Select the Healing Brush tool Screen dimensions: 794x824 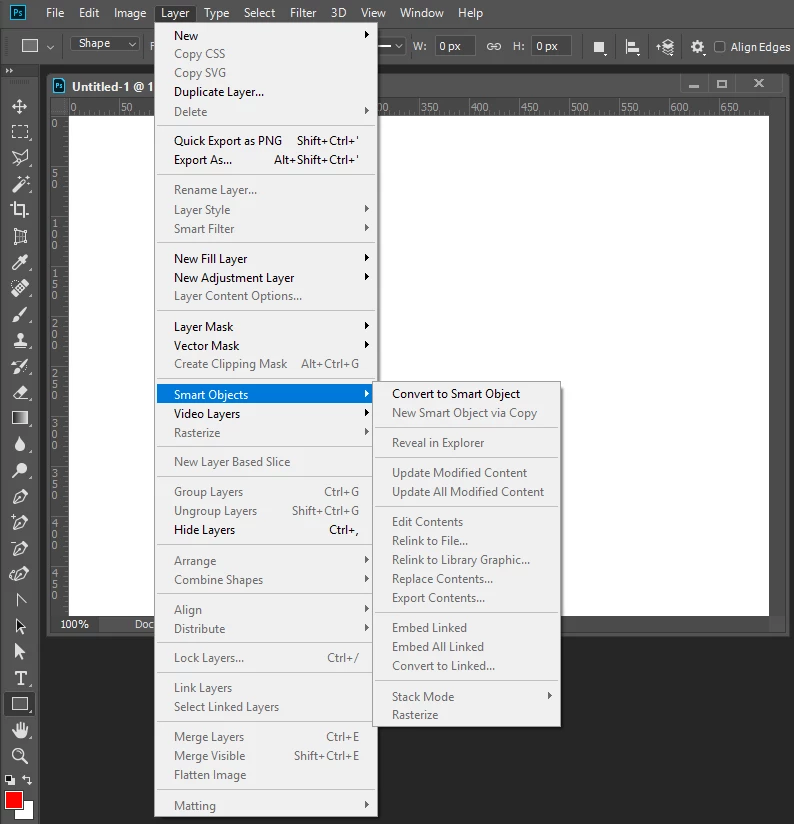click(20, 288)
